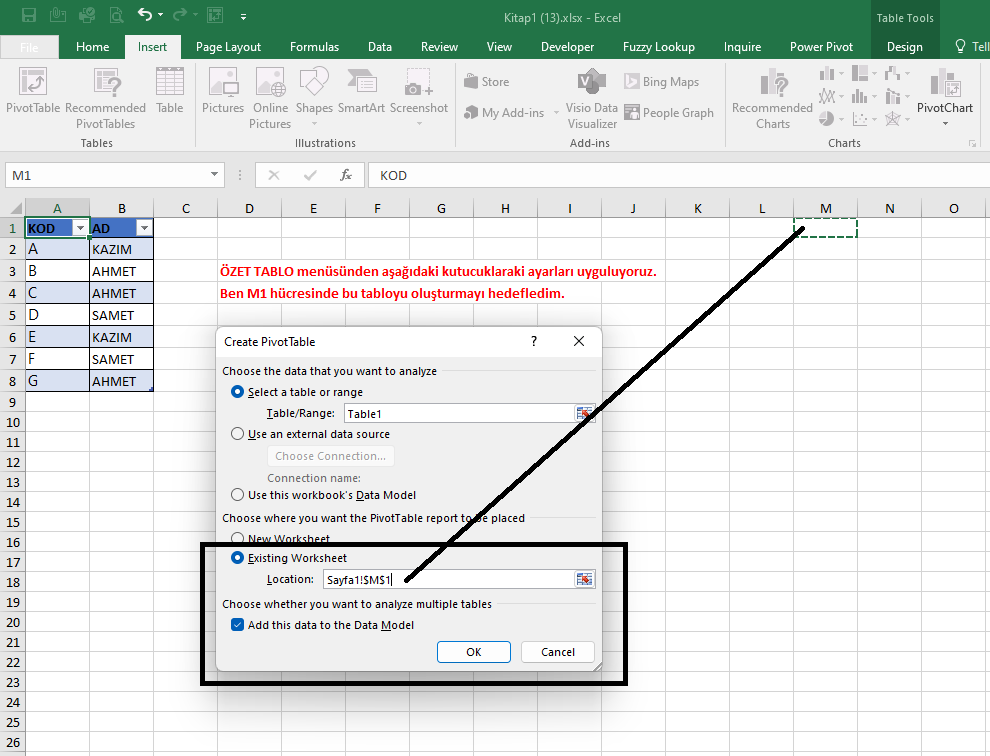Click the Redo arrow icon
Screen dimensions: 990x756
180,15
